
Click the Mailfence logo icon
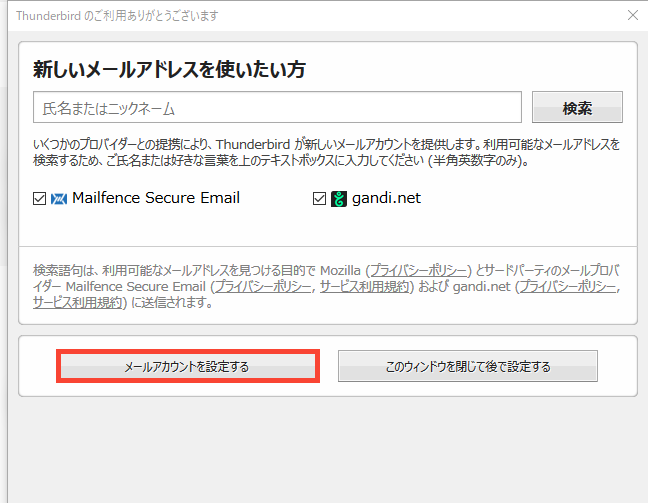(59, 199)
